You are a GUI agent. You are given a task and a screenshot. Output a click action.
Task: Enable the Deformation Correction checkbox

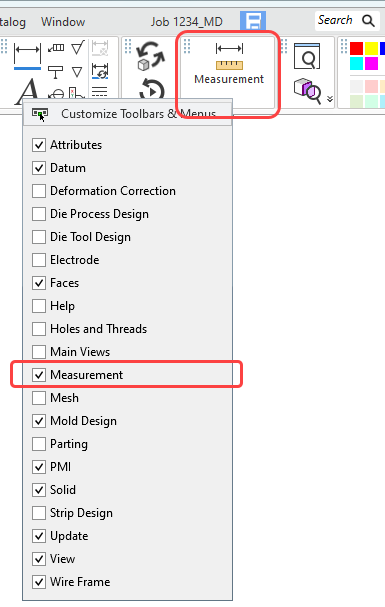pos(39,191)
